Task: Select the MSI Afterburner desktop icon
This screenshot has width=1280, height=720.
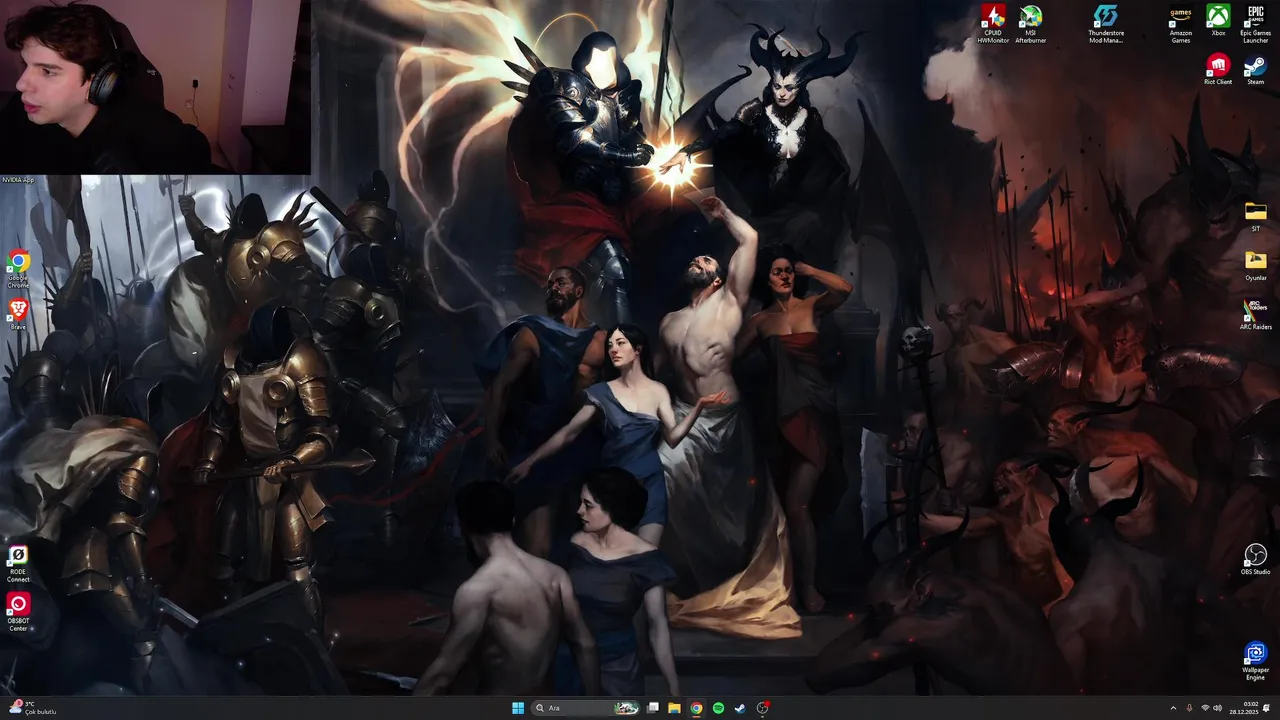Action: pos(1031,24)
